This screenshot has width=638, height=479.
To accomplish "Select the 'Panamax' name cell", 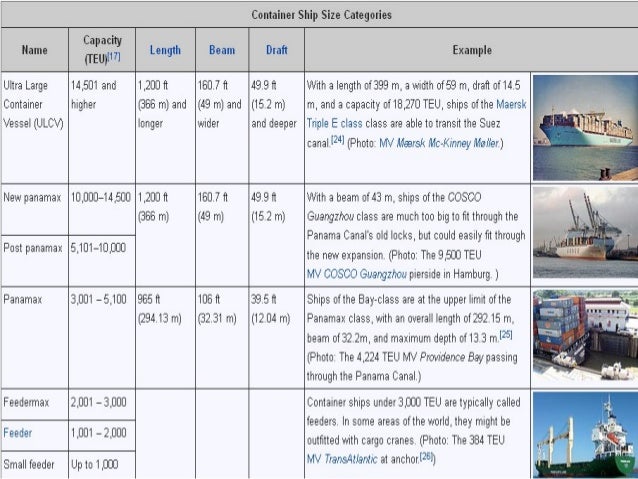I will coord(35,337).
